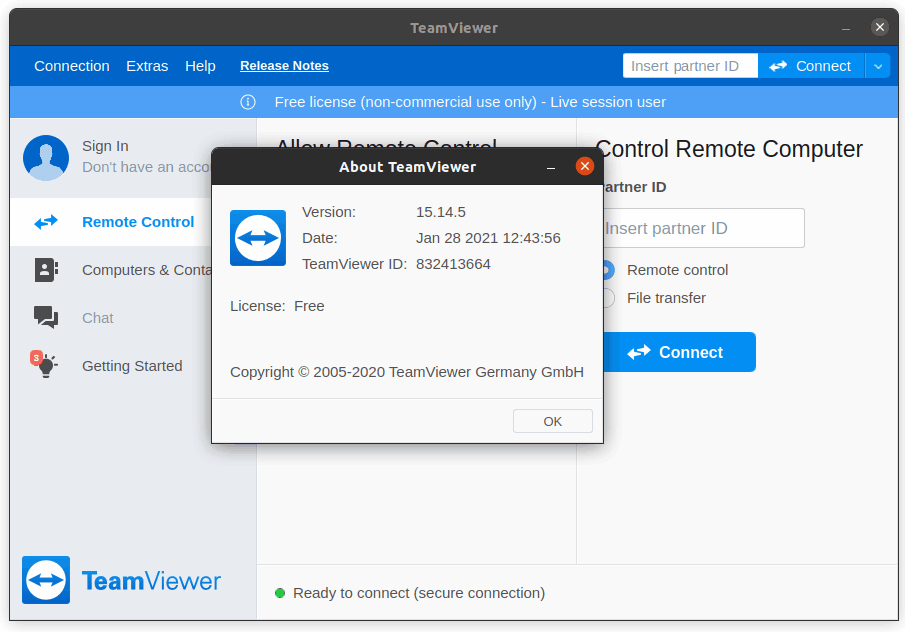Open the Release Notes link
The image size is (905, 632).
pos(285,66)
